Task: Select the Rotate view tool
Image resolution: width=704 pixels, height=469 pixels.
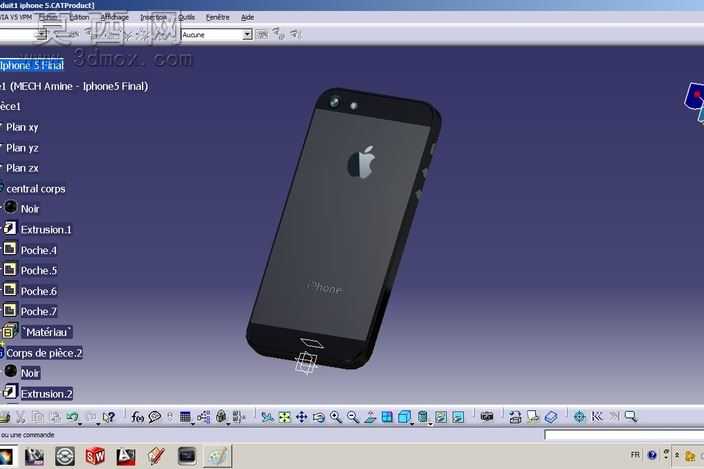Action: 319,417
